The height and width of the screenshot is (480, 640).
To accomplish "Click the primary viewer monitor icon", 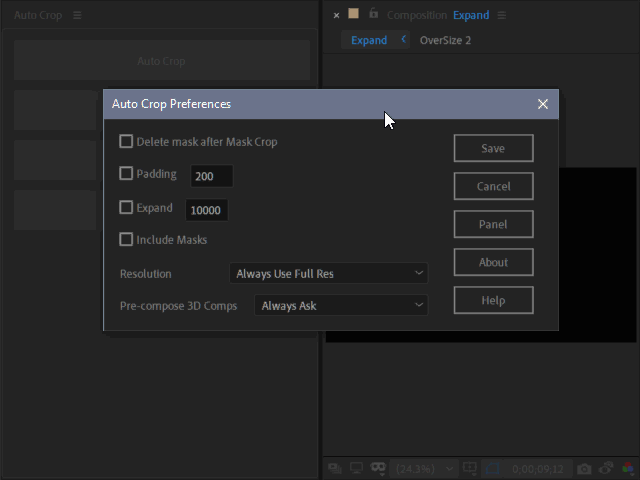I will (x=356, y=468).
